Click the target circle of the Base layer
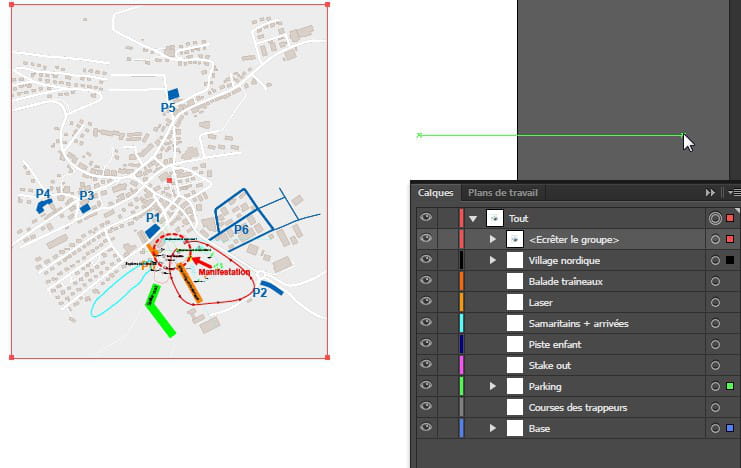This screenshot has height=468, width=741. pos(714,428)
